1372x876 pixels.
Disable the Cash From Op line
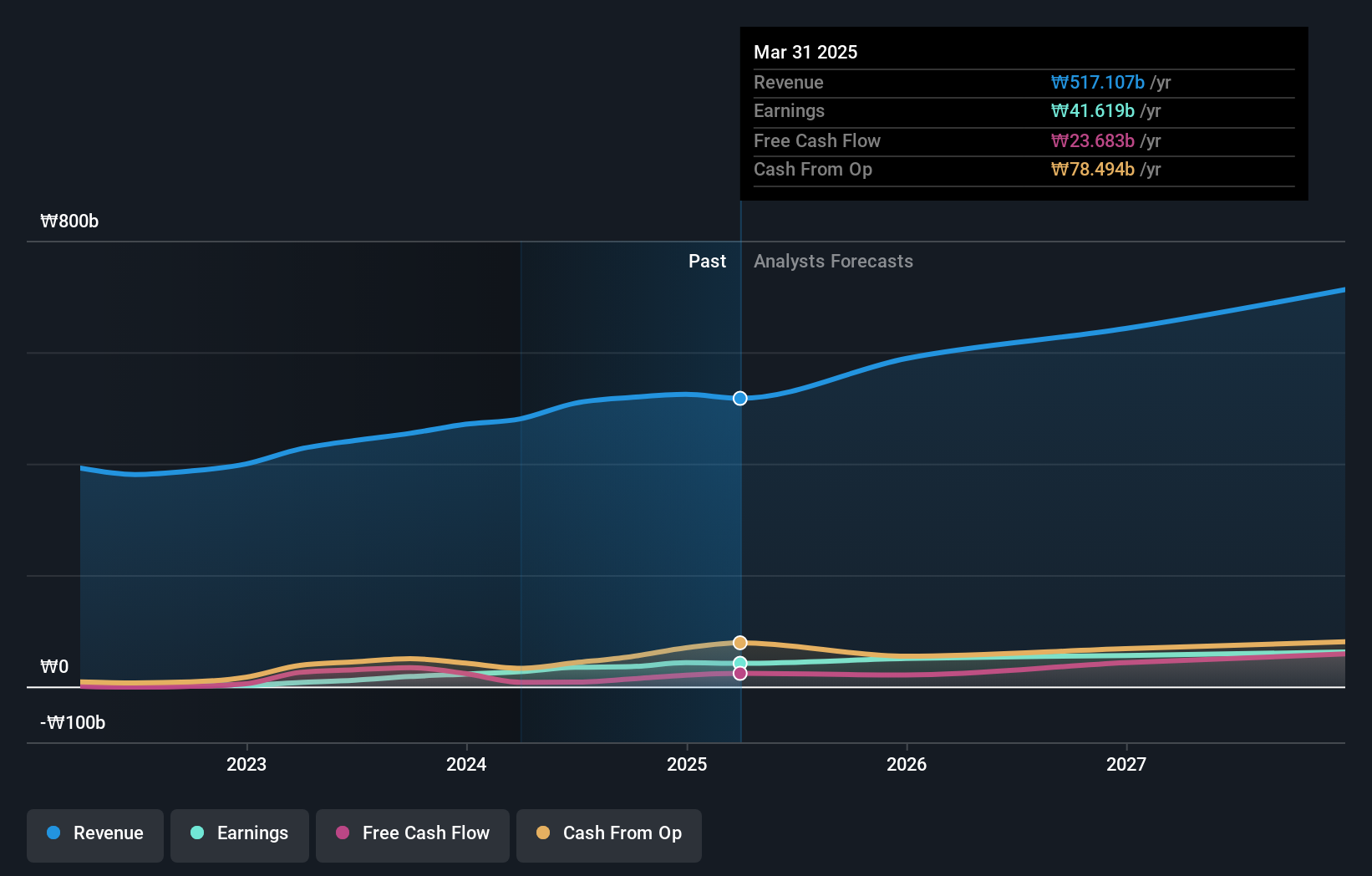click(608, 833)
